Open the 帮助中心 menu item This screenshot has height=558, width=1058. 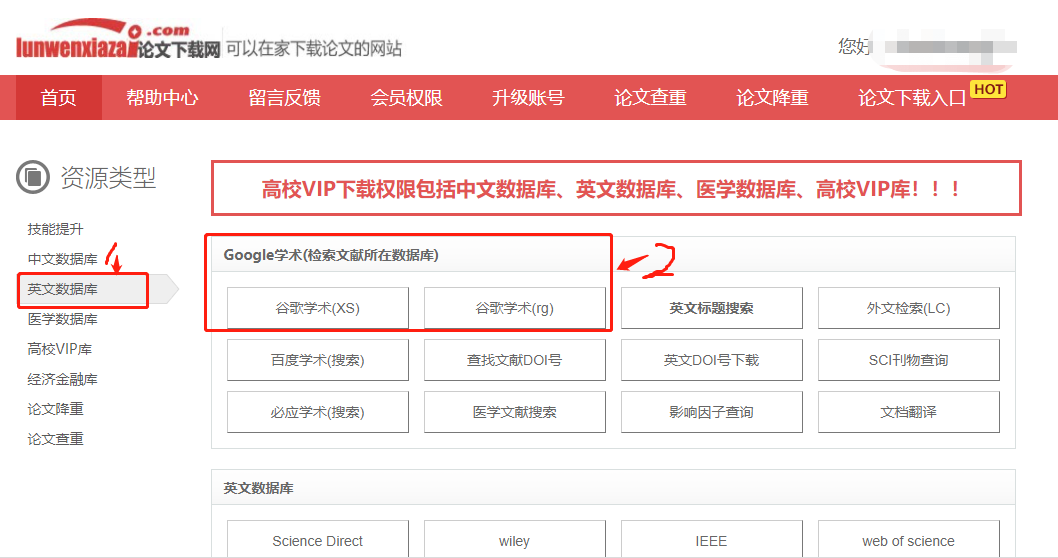tap(162, 97)
